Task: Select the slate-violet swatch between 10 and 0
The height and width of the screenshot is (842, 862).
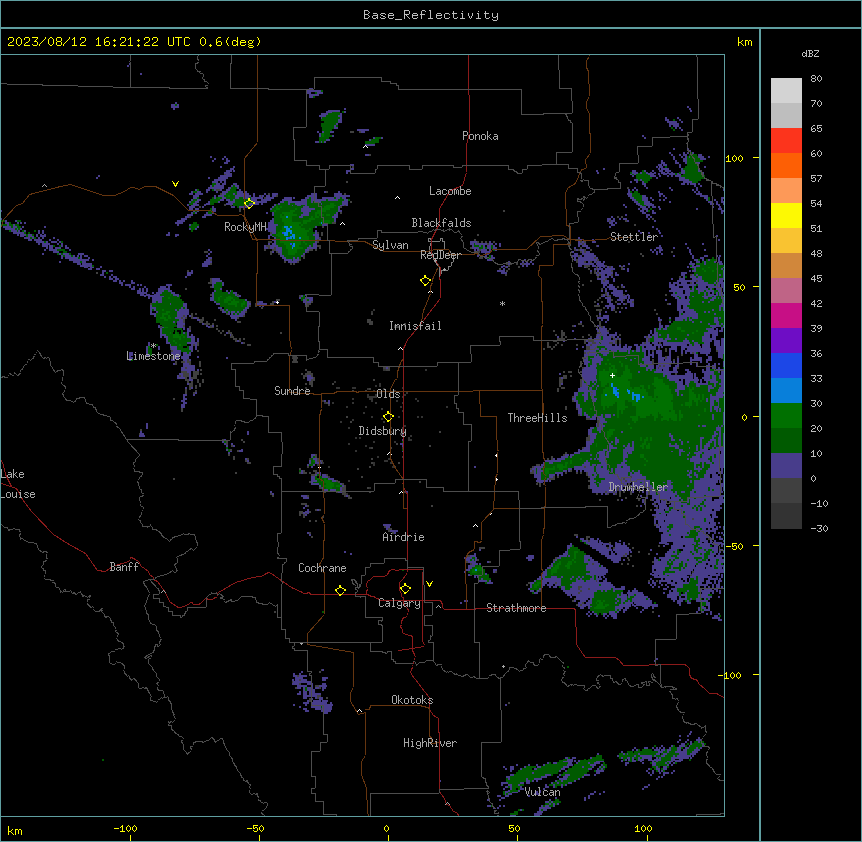Action: coord(786,466)
